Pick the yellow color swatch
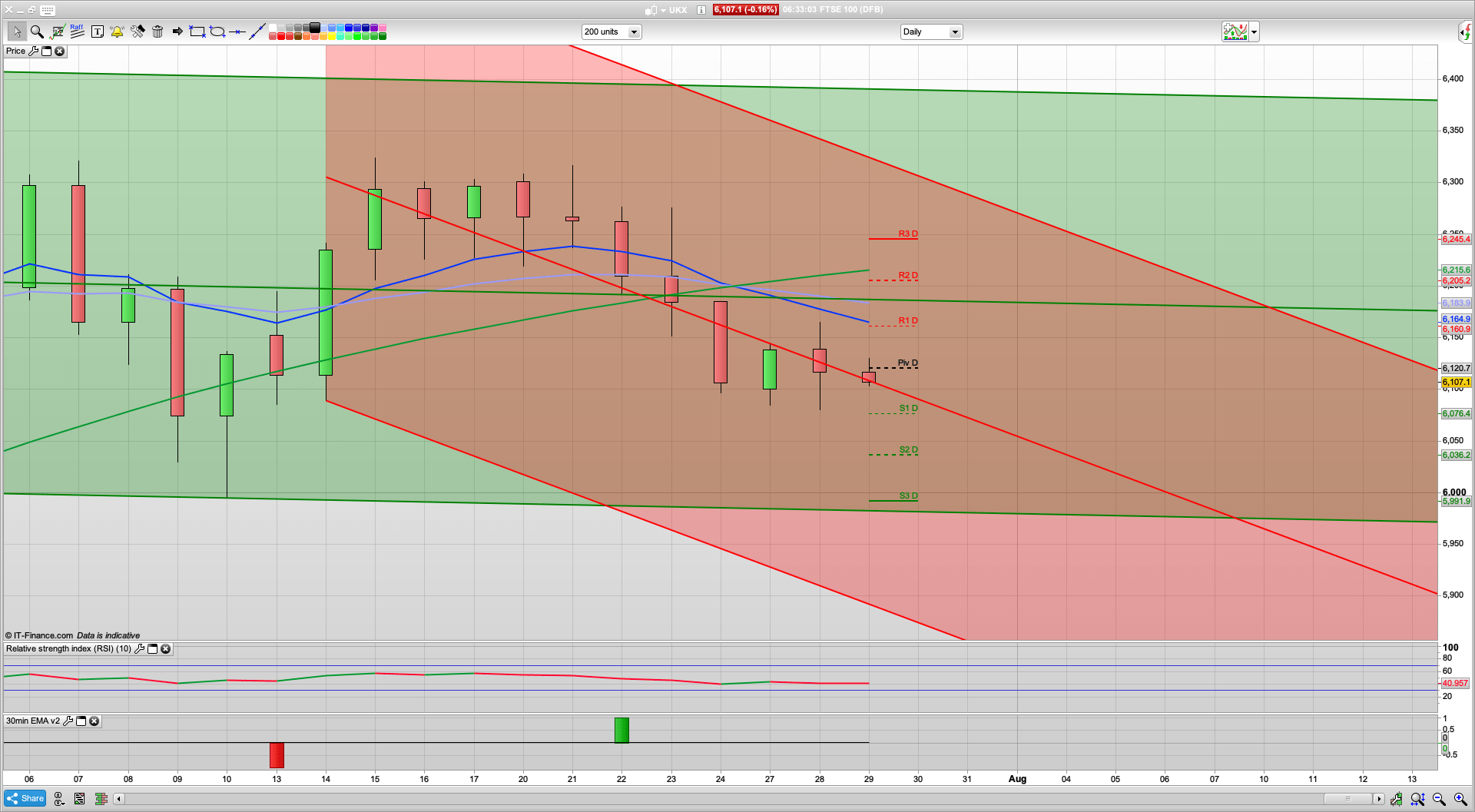 (331, 36)
